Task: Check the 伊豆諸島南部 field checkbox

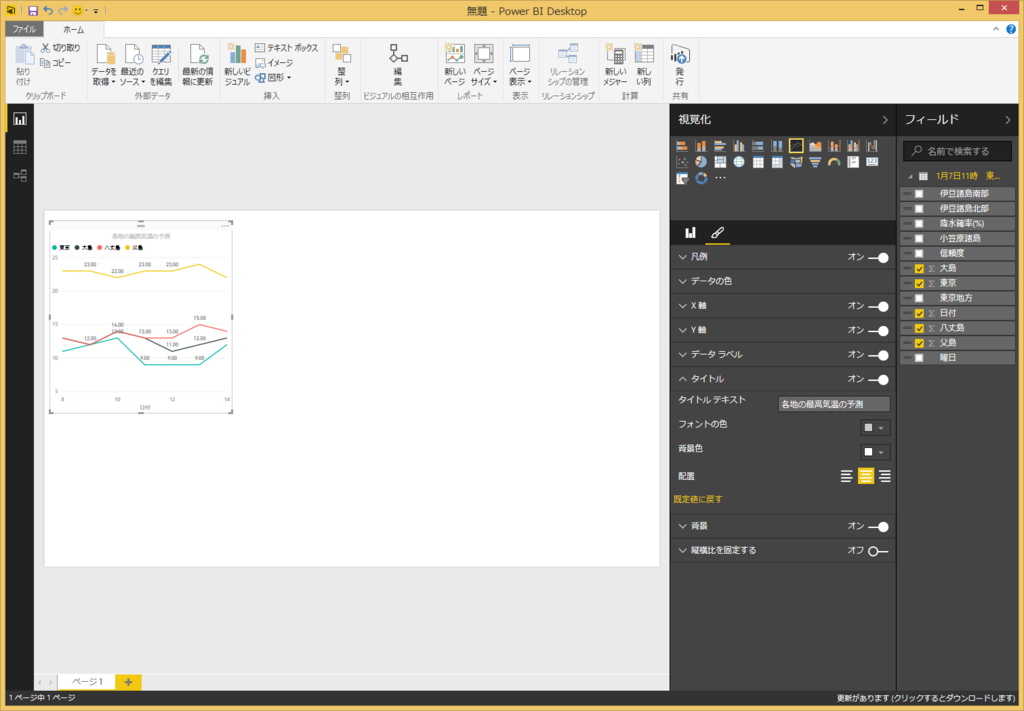Action: tap(919, 194)
